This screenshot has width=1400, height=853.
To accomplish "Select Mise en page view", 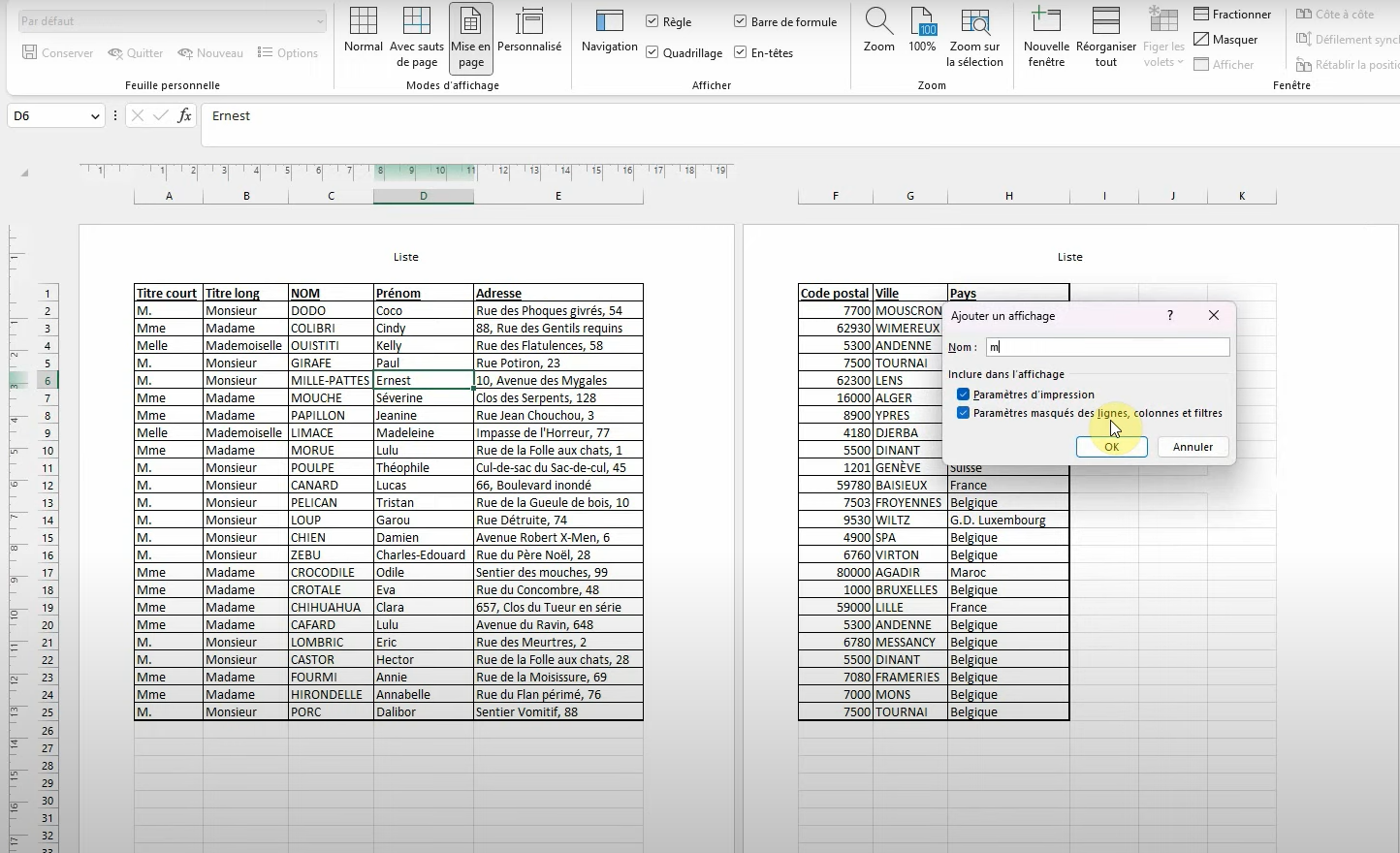I will [x=471, y=38].
